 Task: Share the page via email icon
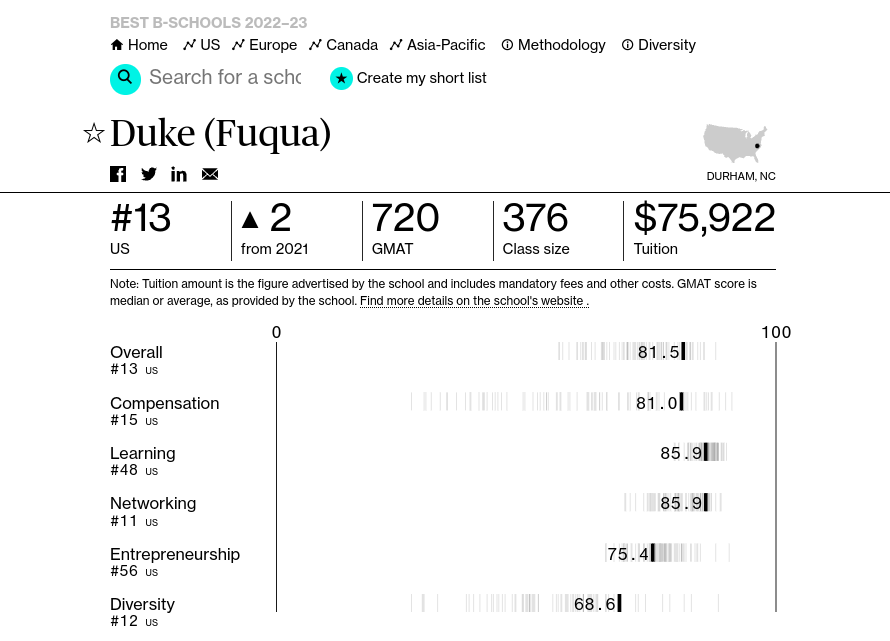click(210, 174)
